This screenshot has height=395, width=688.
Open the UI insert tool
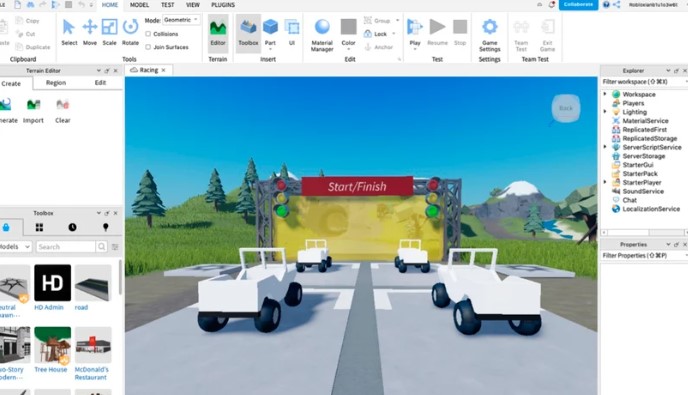292,33
